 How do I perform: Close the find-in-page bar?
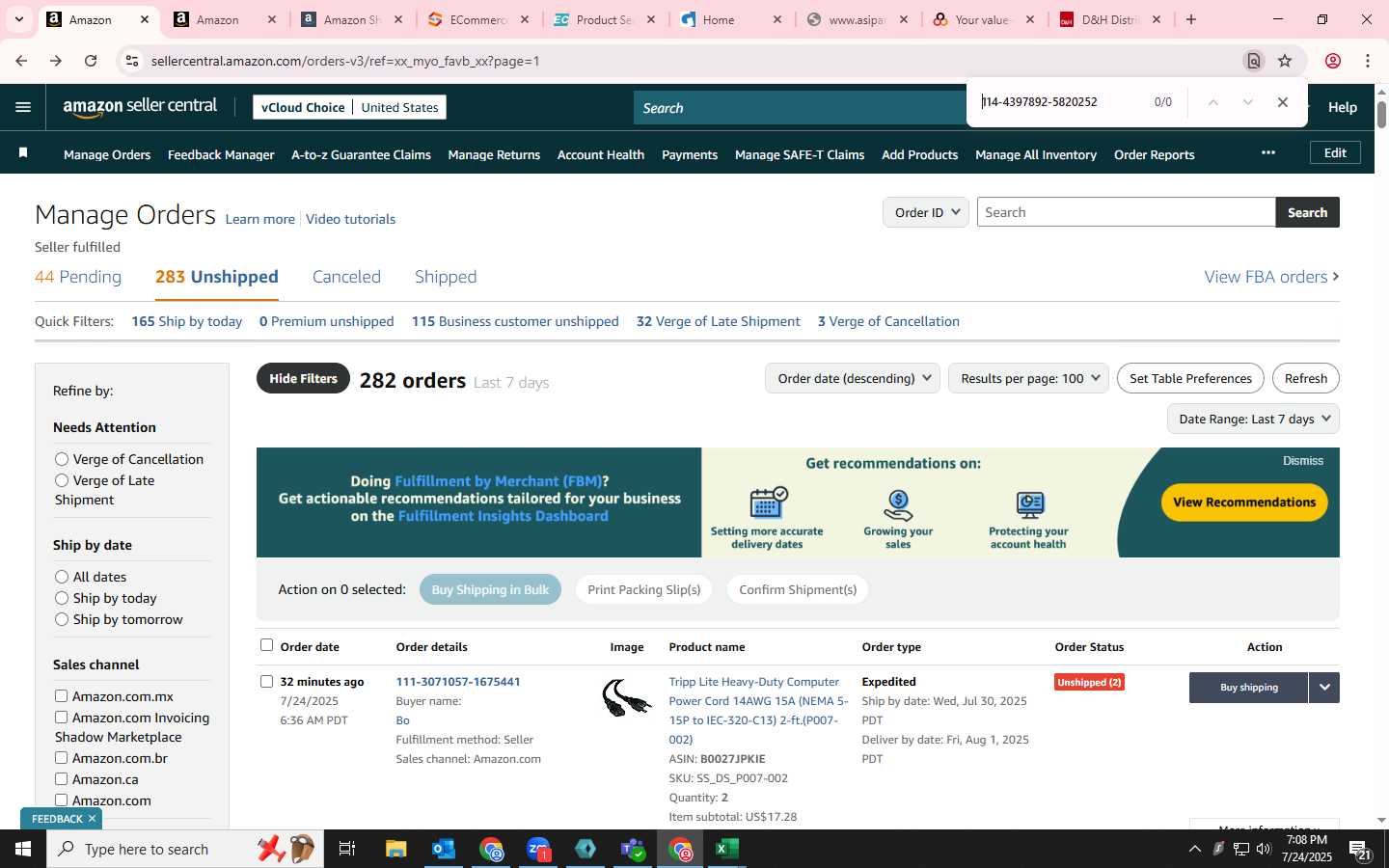point(1282,102)
